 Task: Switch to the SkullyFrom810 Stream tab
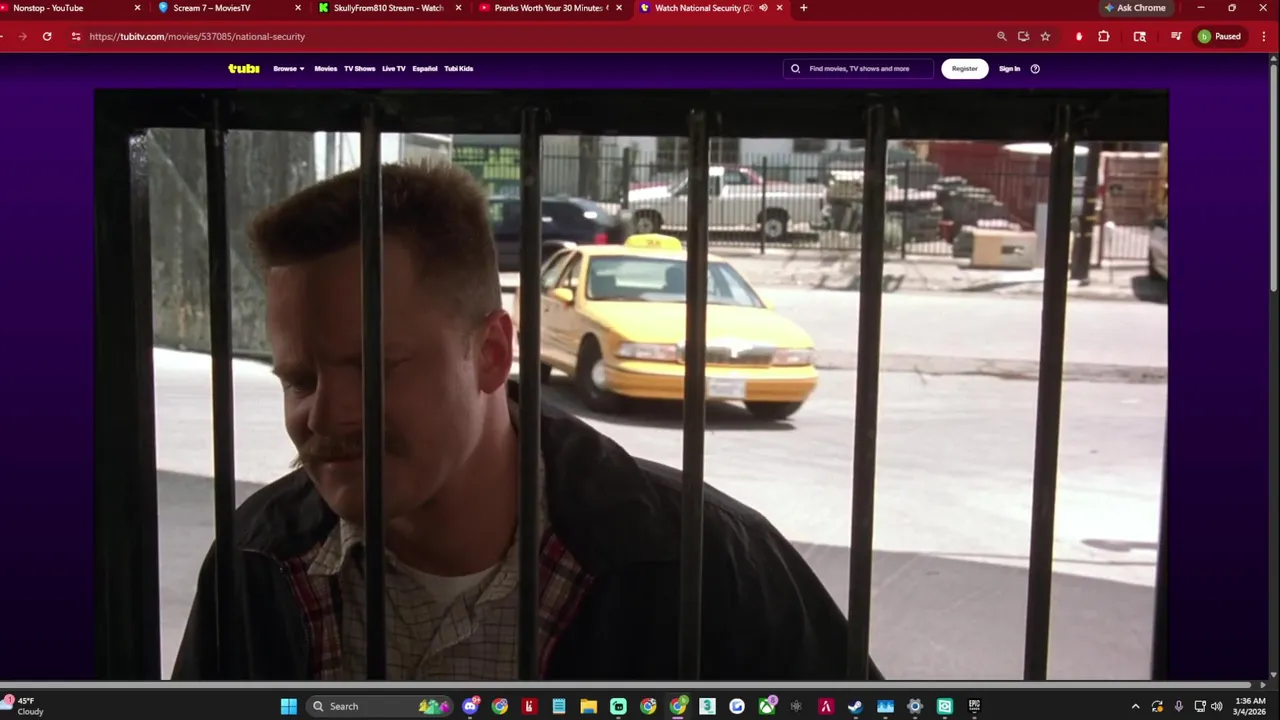(x=390, y=8)
